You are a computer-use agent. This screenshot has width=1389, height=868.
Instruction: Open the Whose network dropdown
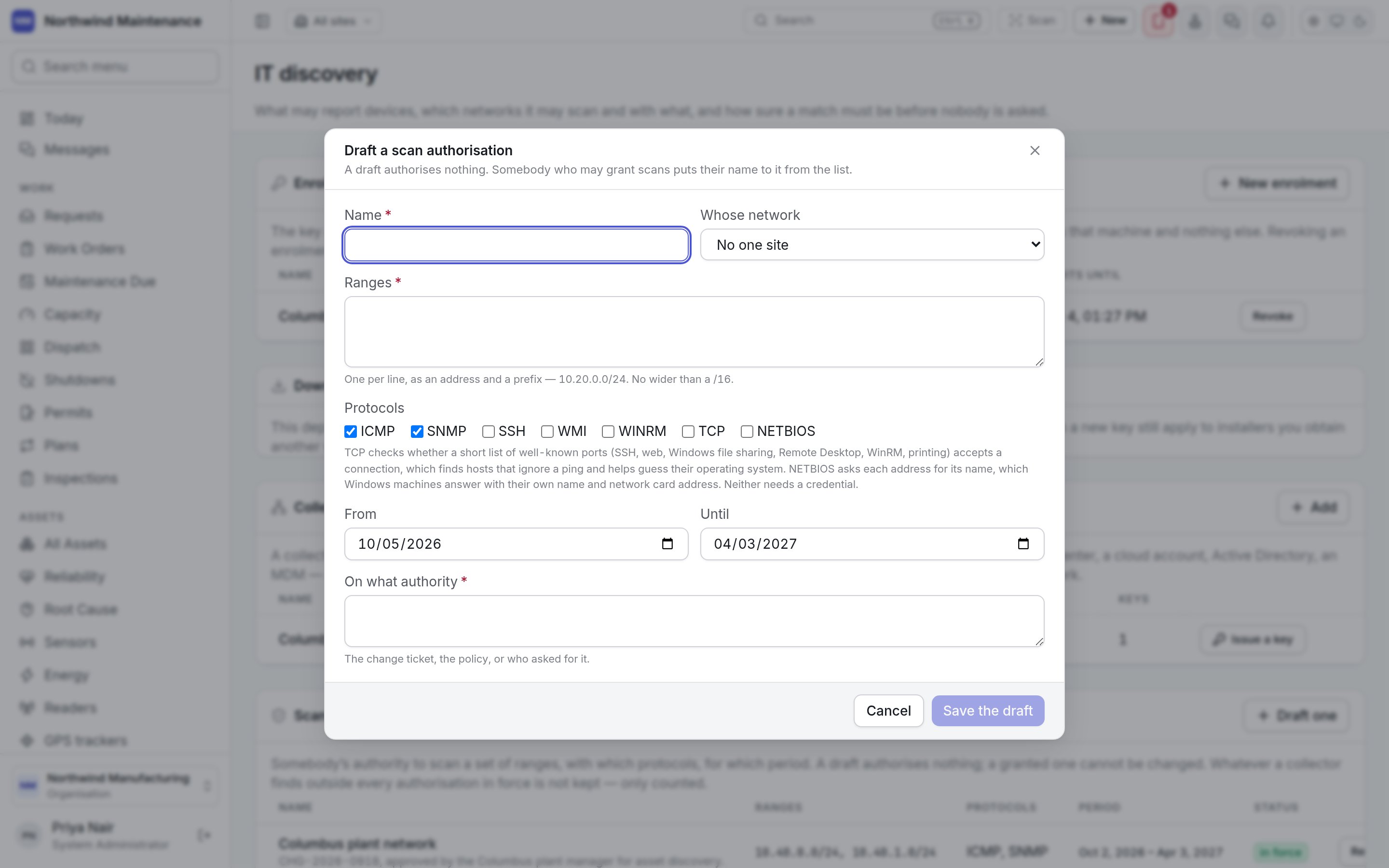click(872, 245)
